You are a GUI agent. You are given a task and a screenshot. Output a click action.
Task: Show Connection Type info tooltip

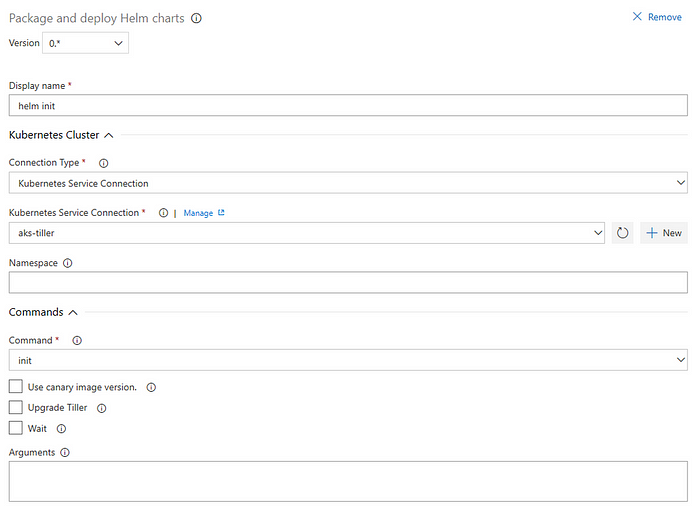(104, 163)
